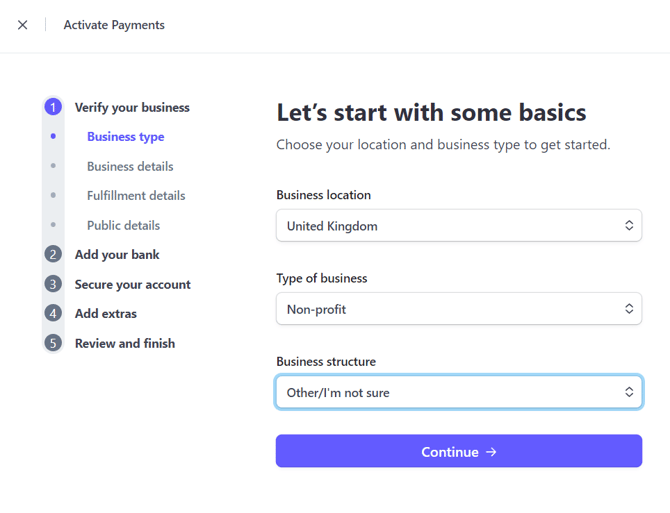Image resolution: width=670 pixels, height=513 pixels.
Task: Expand the Business structure dropdown
Action: [x=458, y=392]
